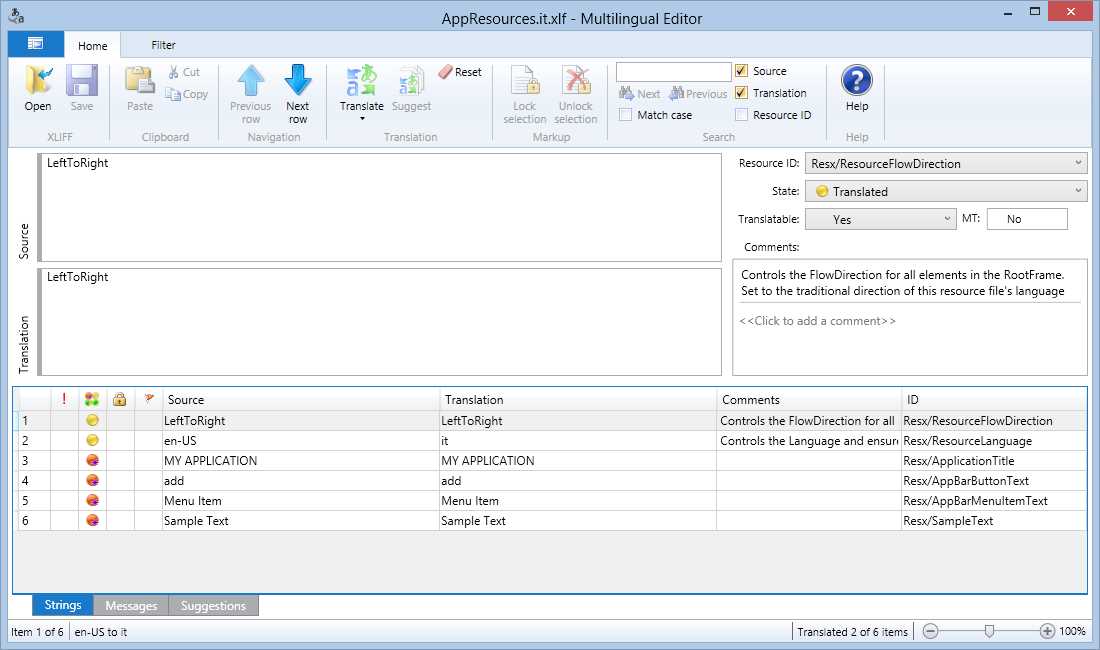This screenshot has height=650, width=1100.
Task: Switch to the Filter tab
Action: [162, 45]
